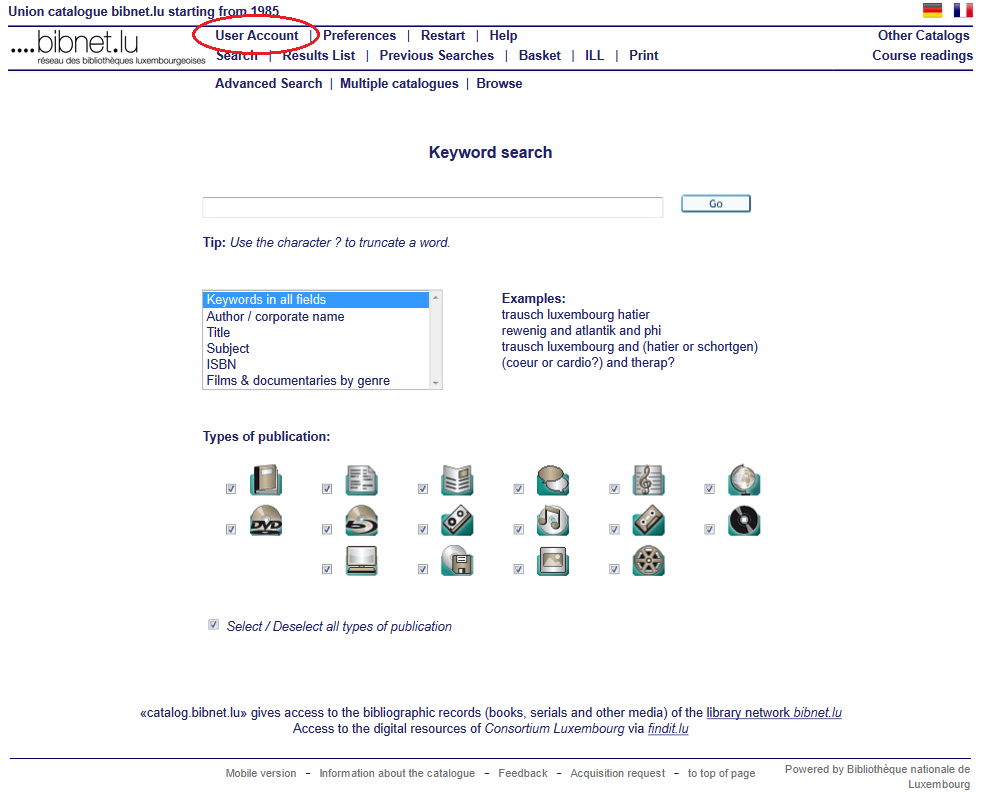Viewport: 981px width, 792px height.
Task: Uncheck the DVD type checkbox
Action: pyautogui.click(x=231, y=529)
